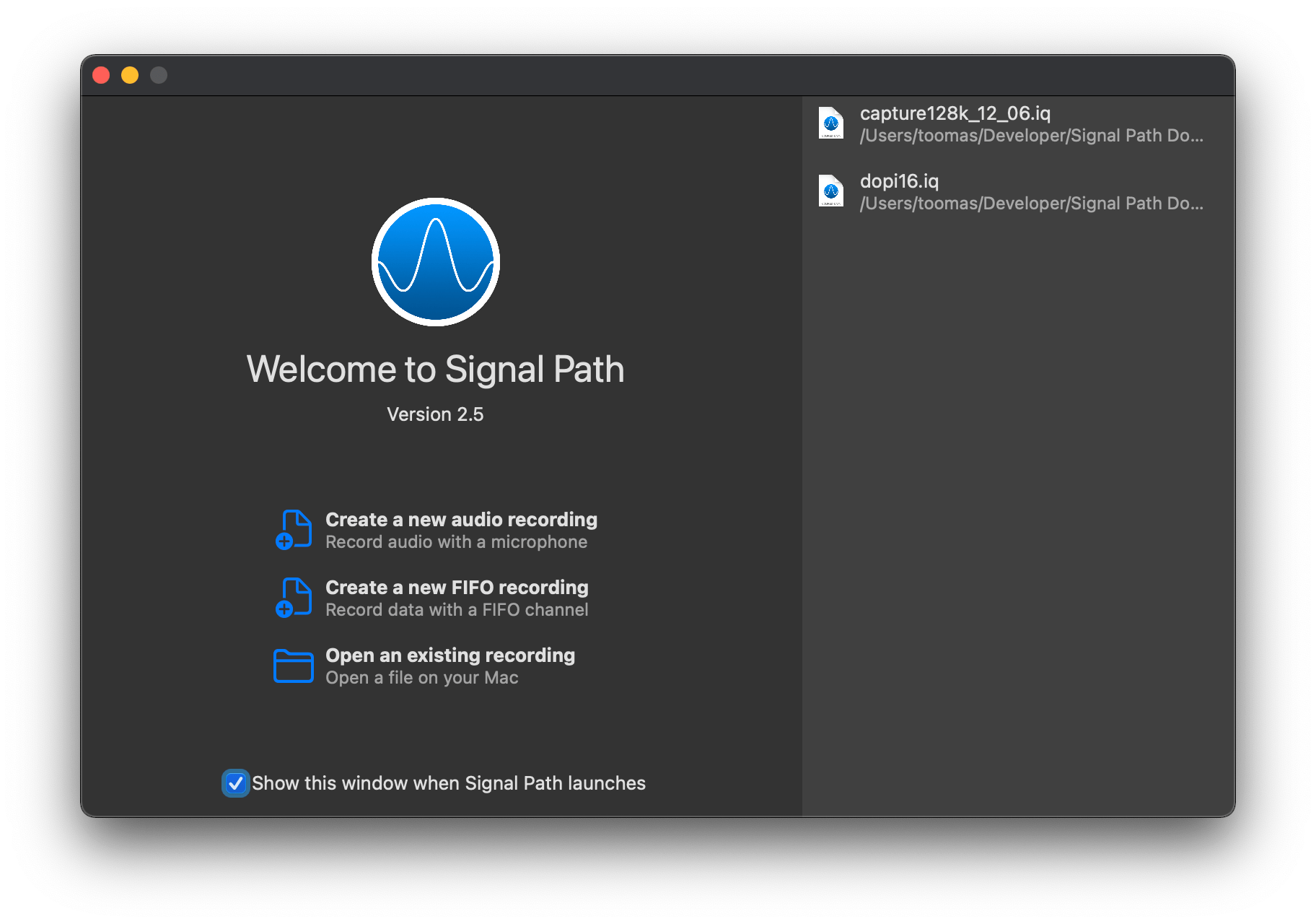This screenshot has width=1316, height=924.
Task: Click 'Open a file on your Mac' subtitle
Action: click(421, 678)
